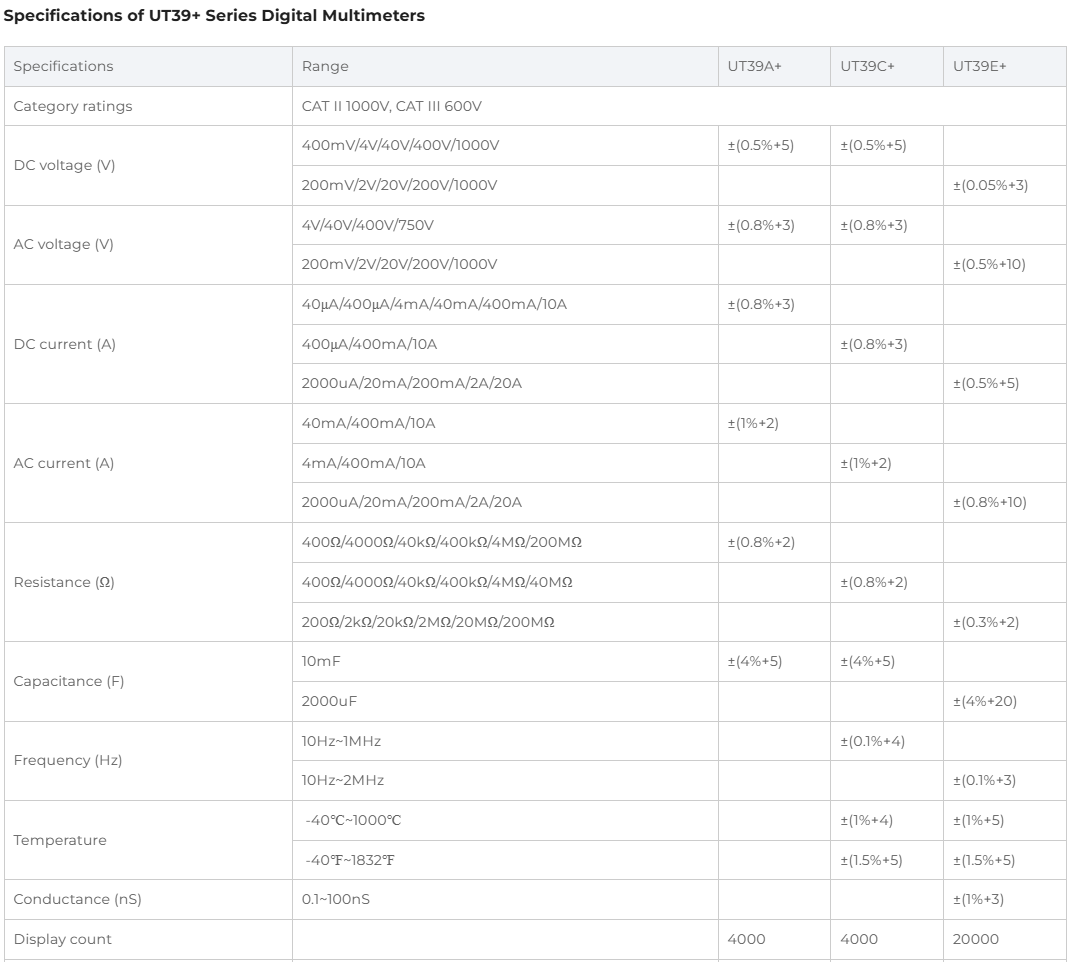Select the 'Range' column header
Viewport: 1070px width, 962px height.
pyautogui.click(x=505, y=66)
